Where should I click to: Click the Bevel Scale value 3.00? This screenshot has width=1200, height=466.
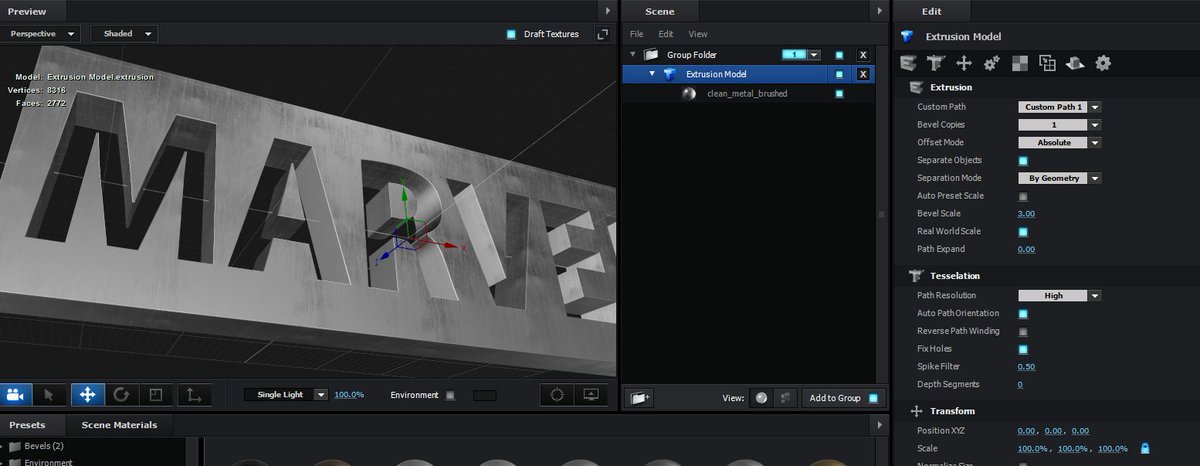pos(1026,214)
